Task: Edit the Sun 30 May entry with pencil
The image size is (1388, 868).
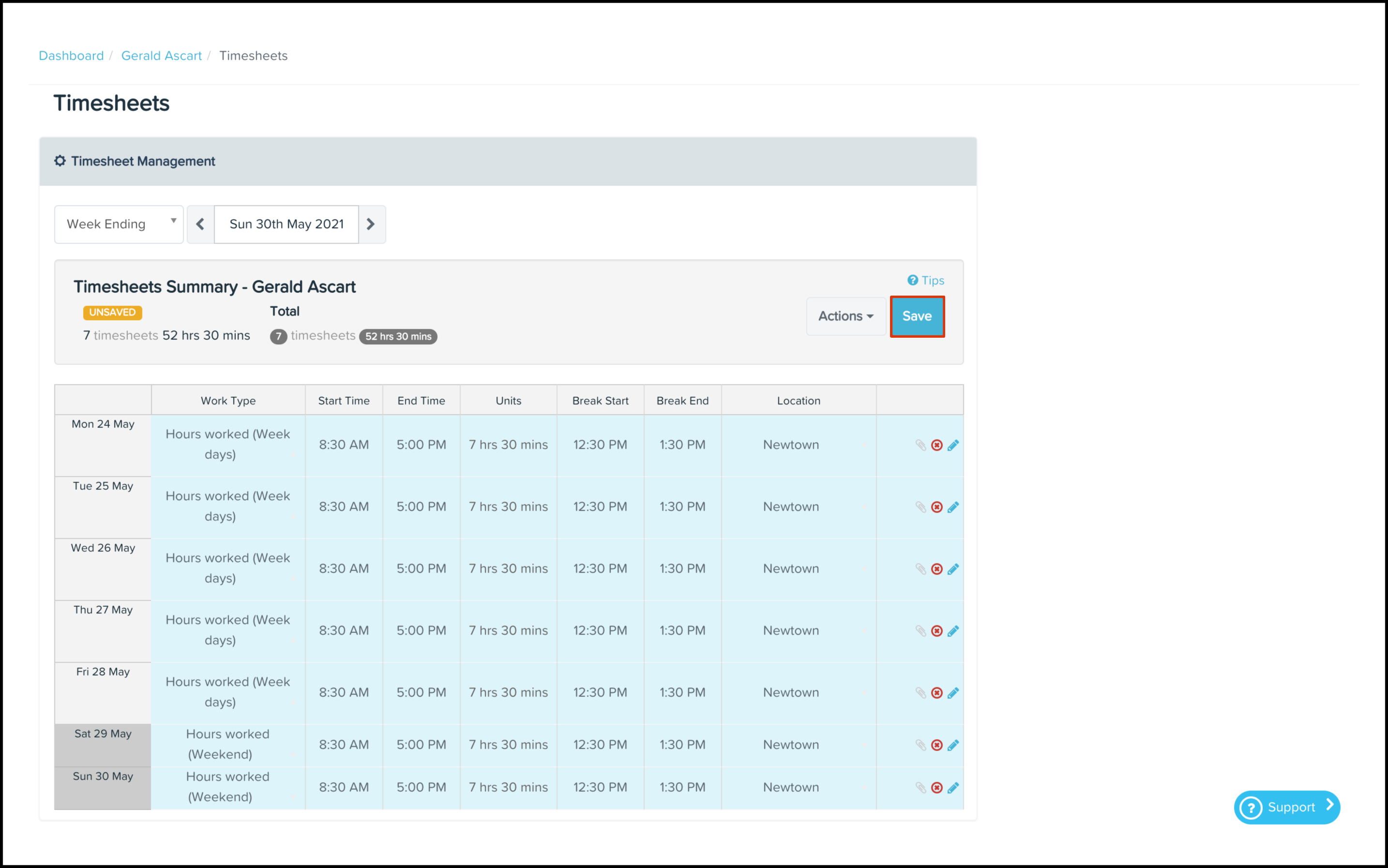Action: 953,788
